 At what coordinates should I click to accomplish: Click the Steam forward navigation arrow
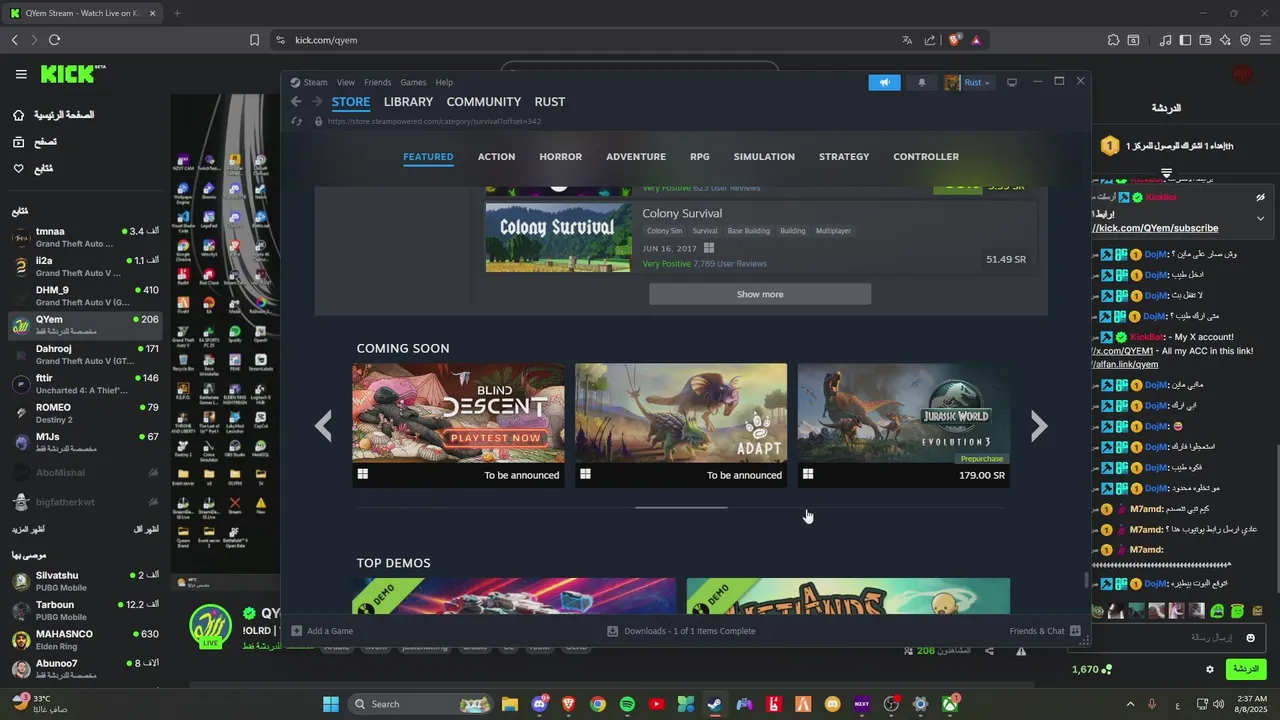click(317, 102)
